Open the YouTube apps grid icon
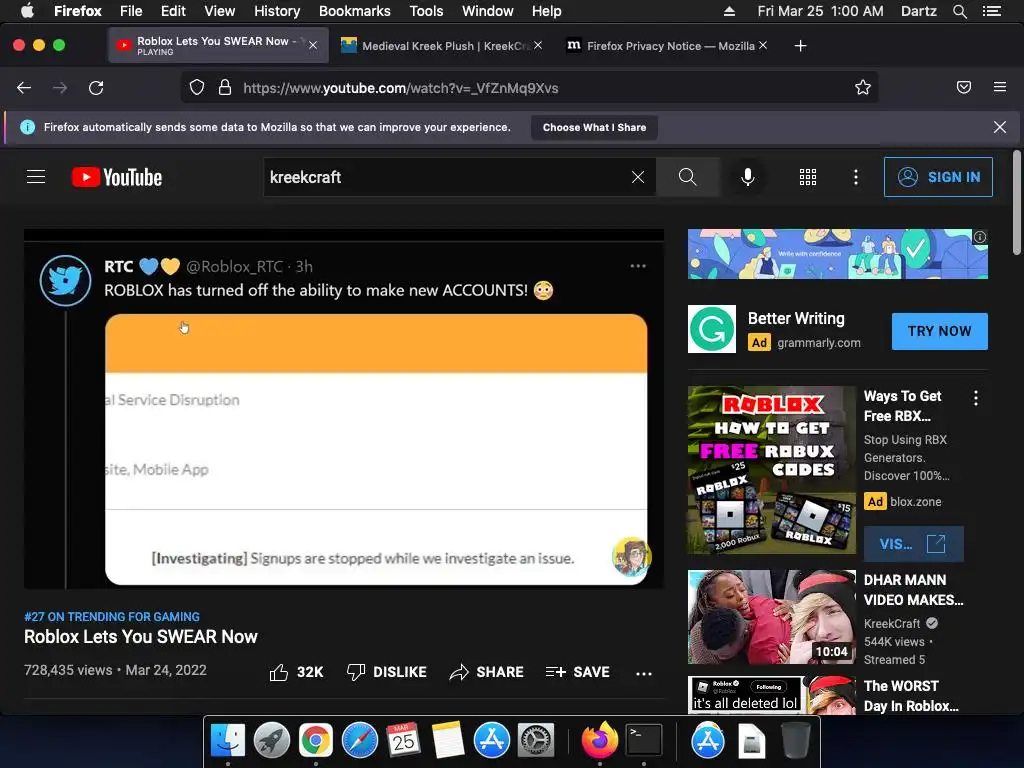 tap(808, 177)
